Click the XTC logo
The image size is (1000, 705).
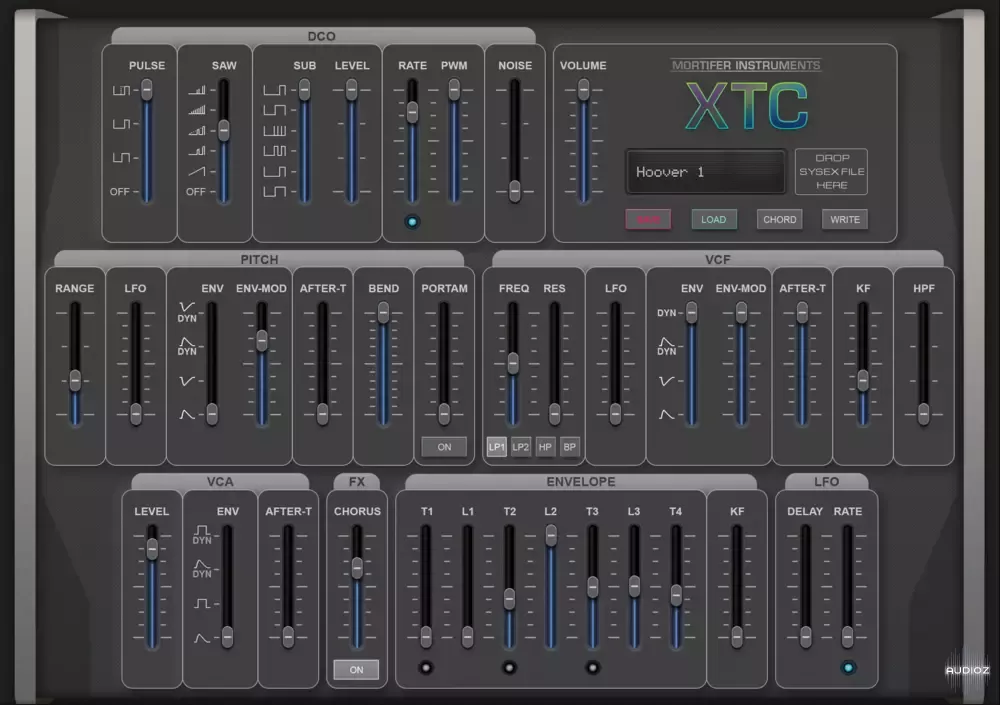tap(747, 107)
